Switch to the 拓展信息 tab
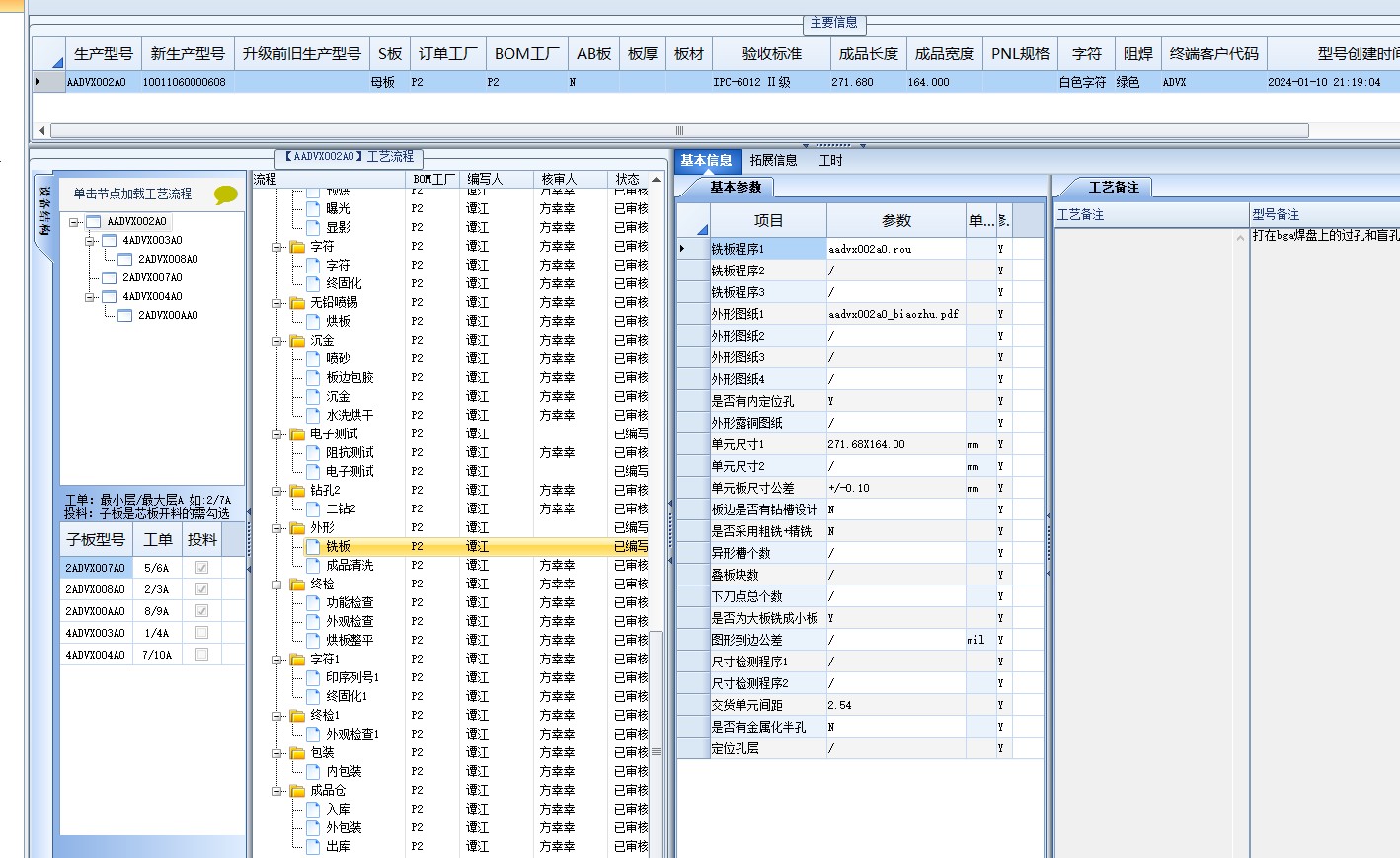 pos(773,160)
